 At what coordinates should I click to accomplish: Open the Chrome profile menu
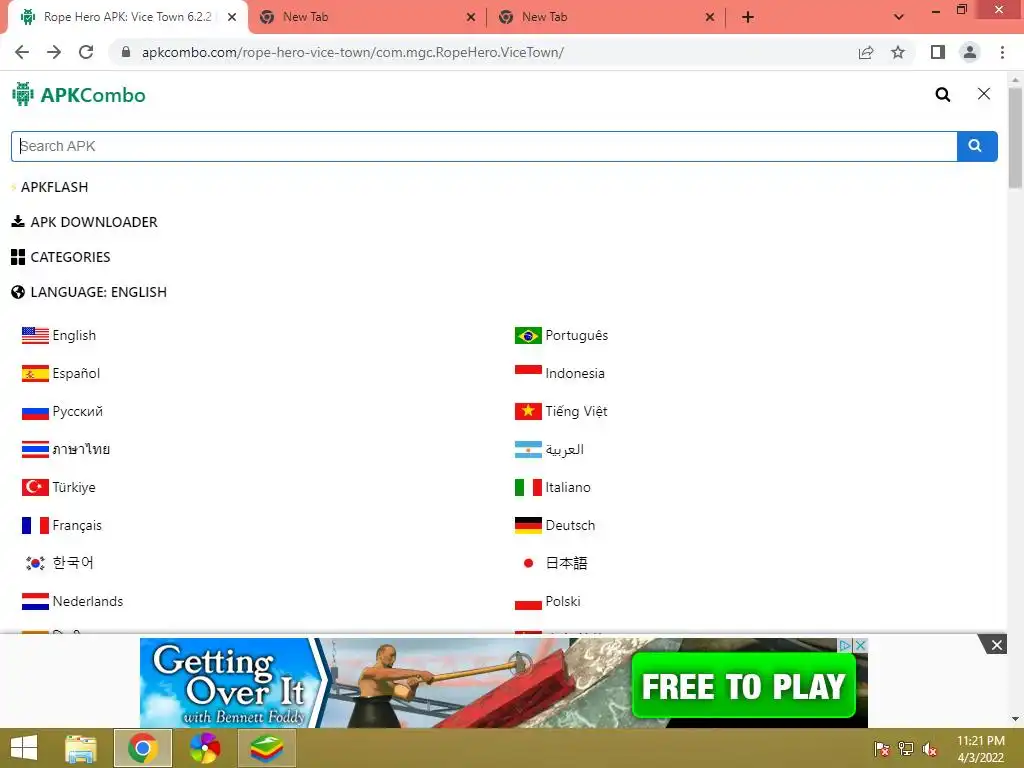[x=970, y=52]
